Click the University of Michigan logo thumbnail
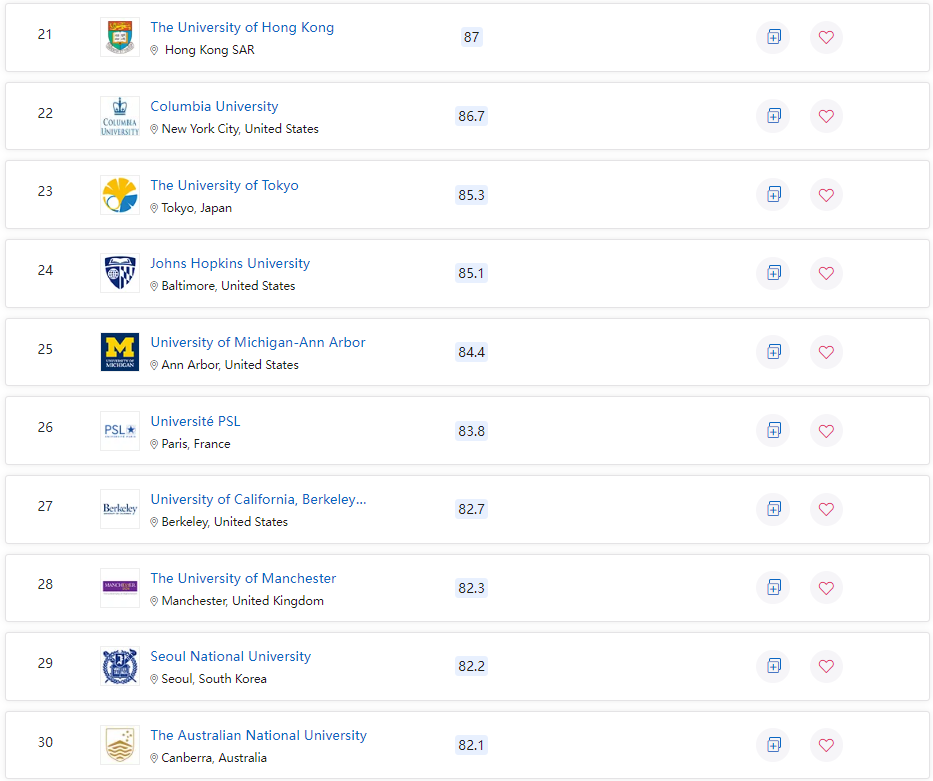Viewport: 933px width, 781px height. click(120, 352)
